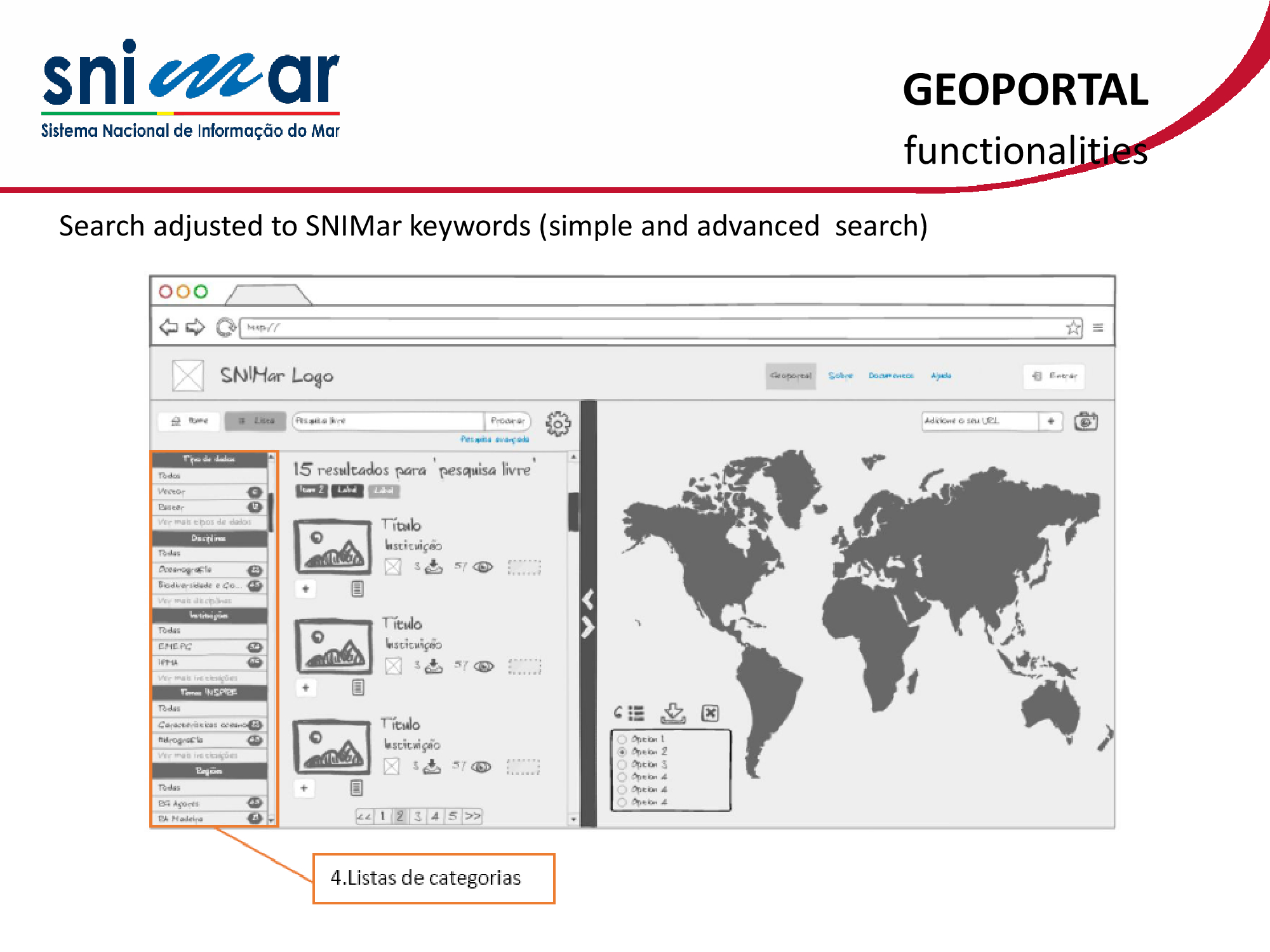Viewport: 1270px width, 952px height.
Task: Switch to the Lista tab
Action: click(255, 421)
